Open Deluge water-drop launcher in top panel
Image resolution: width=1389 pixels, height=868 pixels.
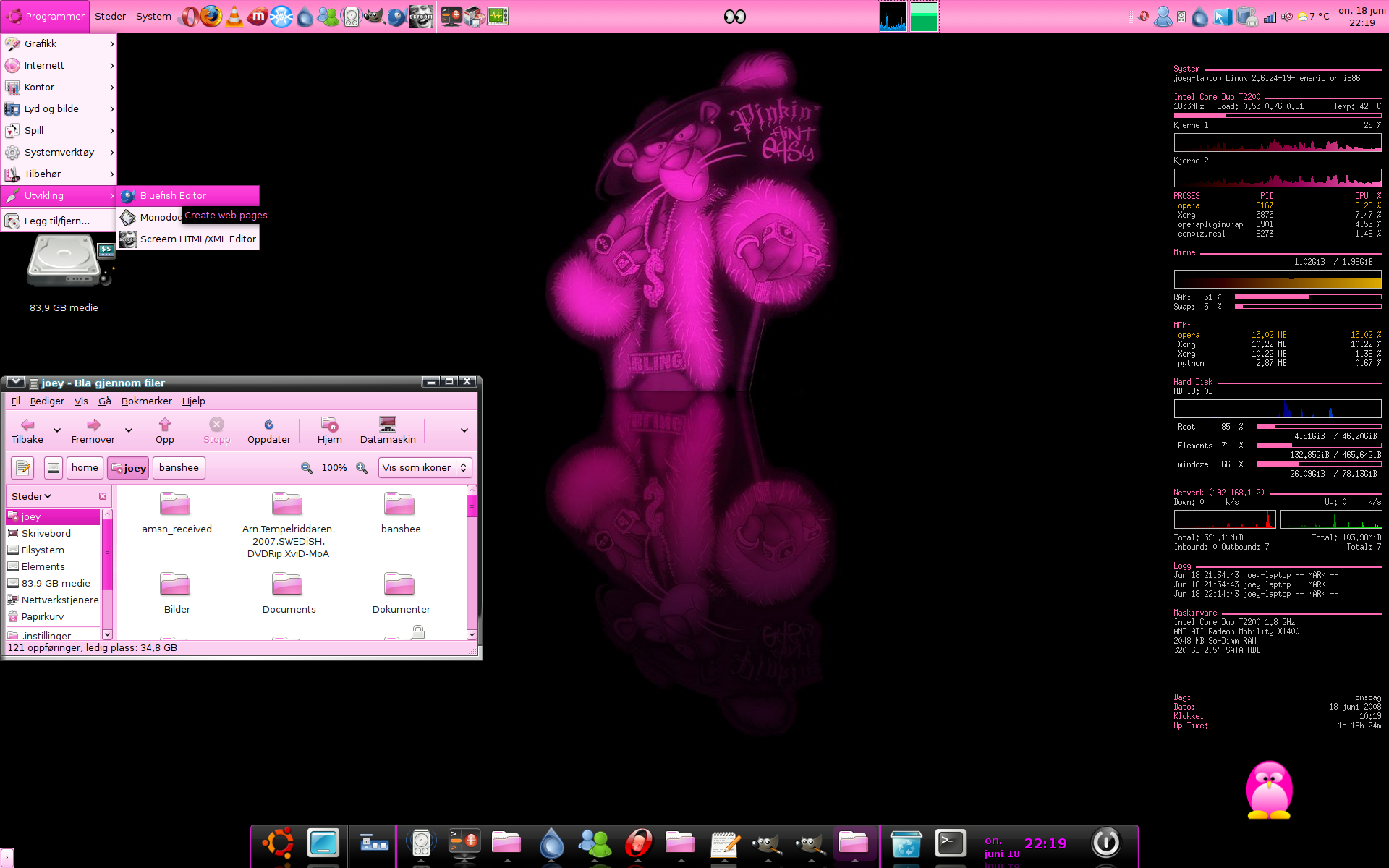305,16
